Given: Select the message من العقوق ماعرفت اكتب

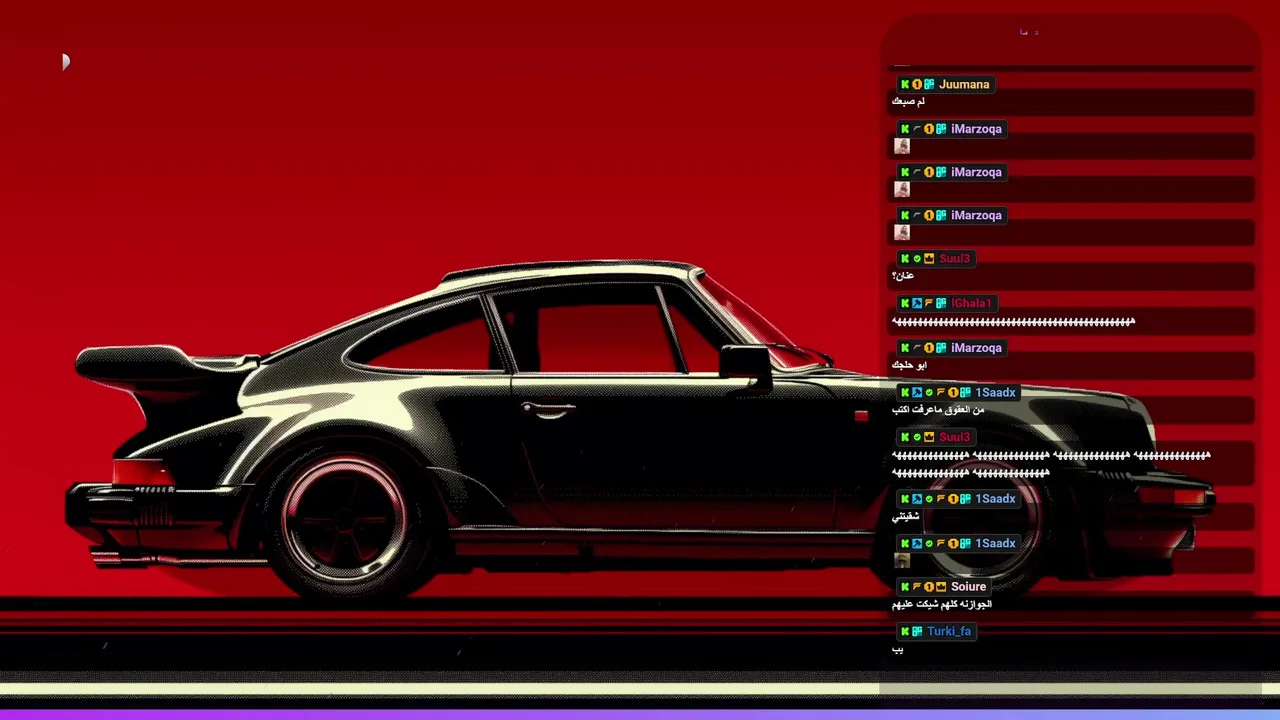Looking at the screenshot, I should point(938,410).
